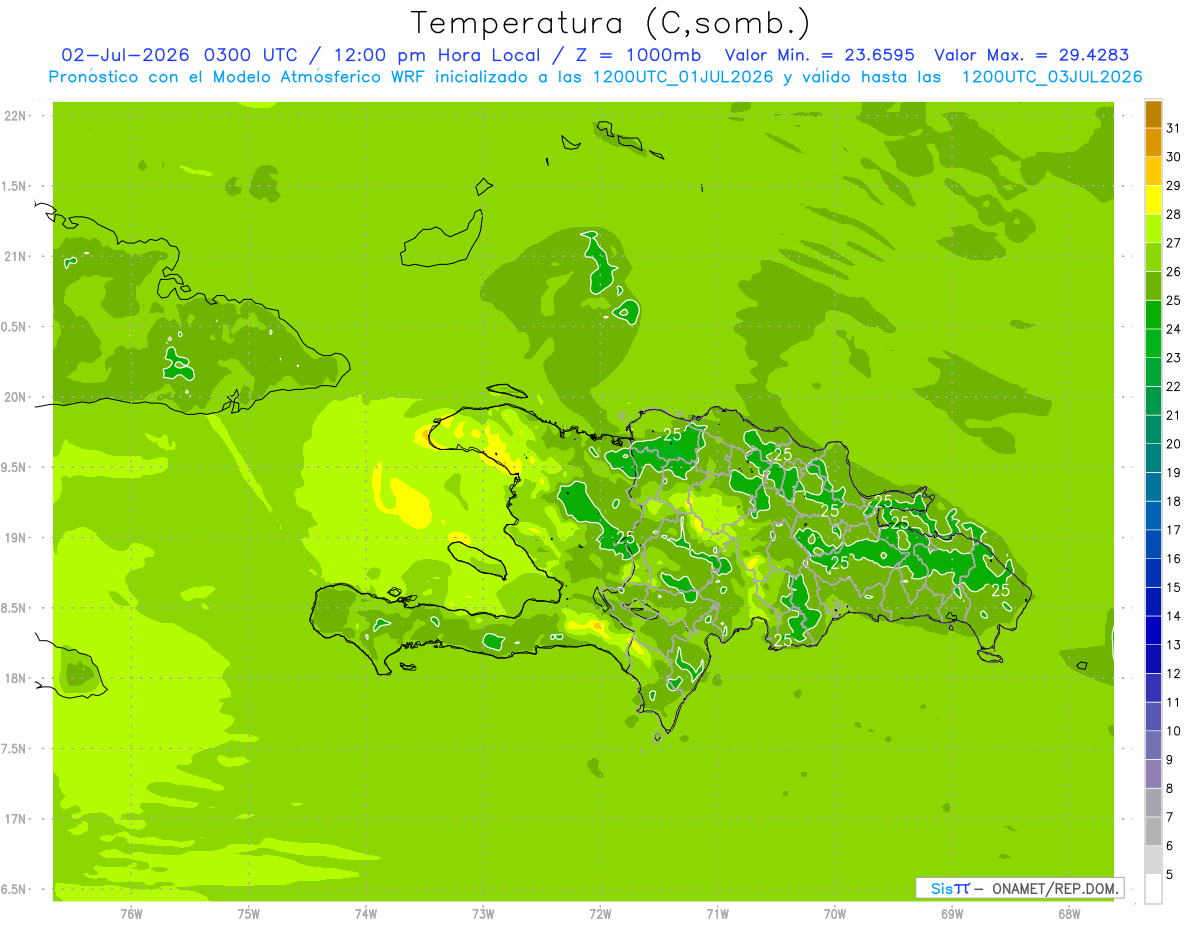The height and width of the screenshot is (927, 1200).
Task: Click the '74W' longitude label
Action: click(366, 914)
